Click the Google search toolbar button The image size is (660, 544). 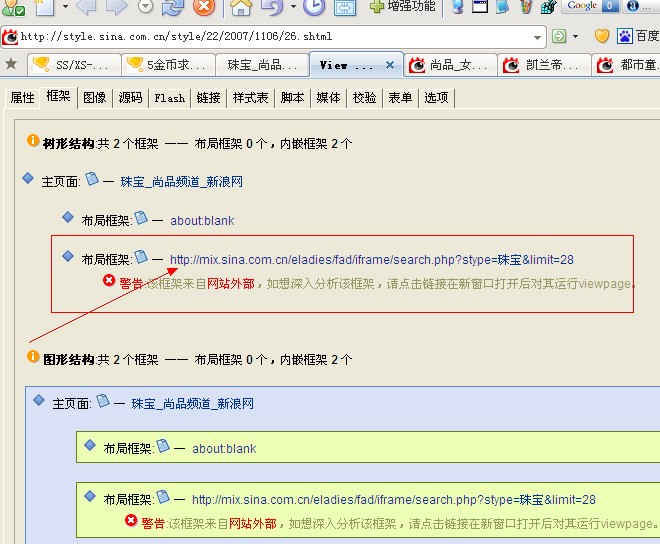[591, 5]
